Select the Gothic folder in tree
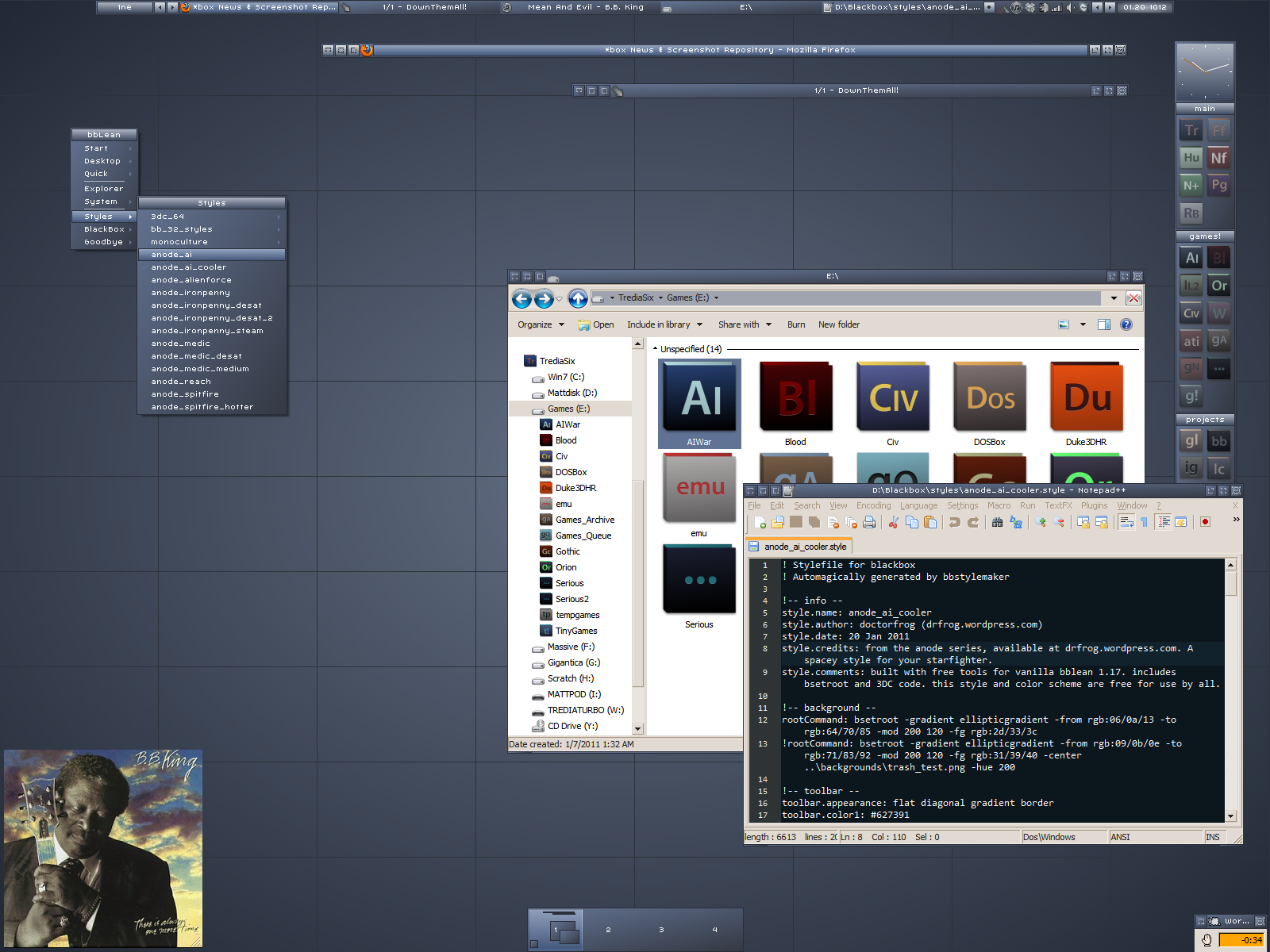The image size is (1270, 952). click(x=560, y=551)
